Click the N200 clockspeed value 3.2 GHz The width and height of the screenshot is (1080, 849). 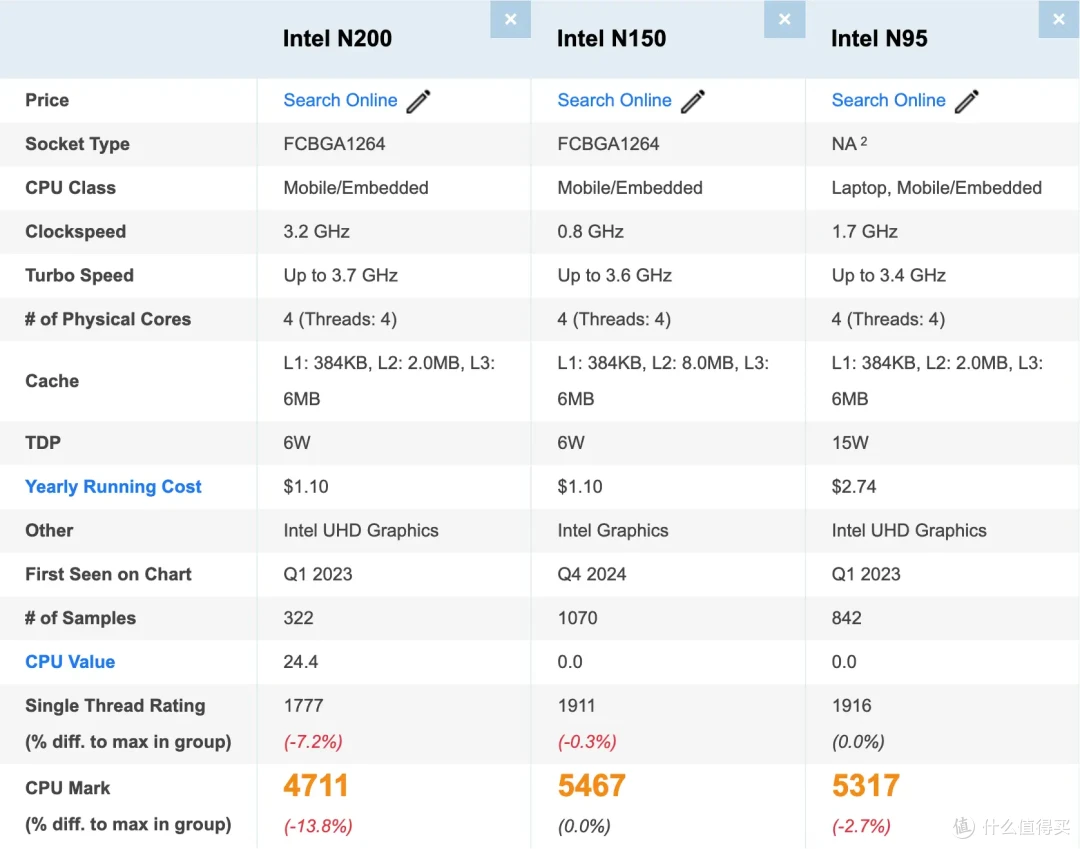(x=316, y=231)
